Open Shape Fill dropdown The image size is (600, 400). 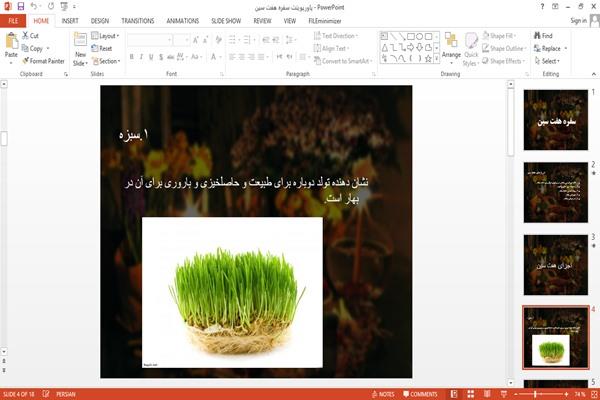[x=499, y=36]
